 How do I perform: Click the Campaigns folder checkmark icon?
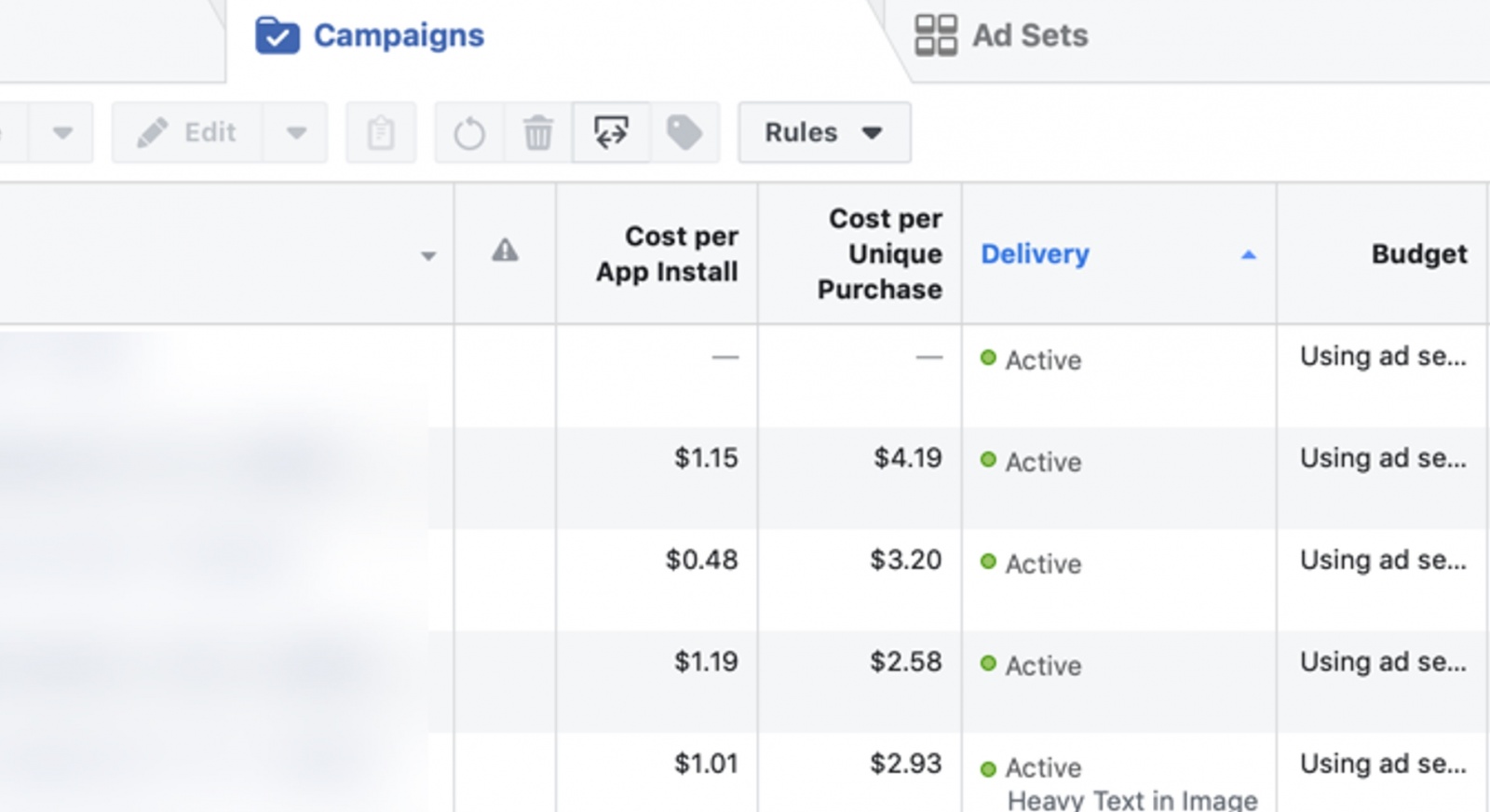point(277,36)
